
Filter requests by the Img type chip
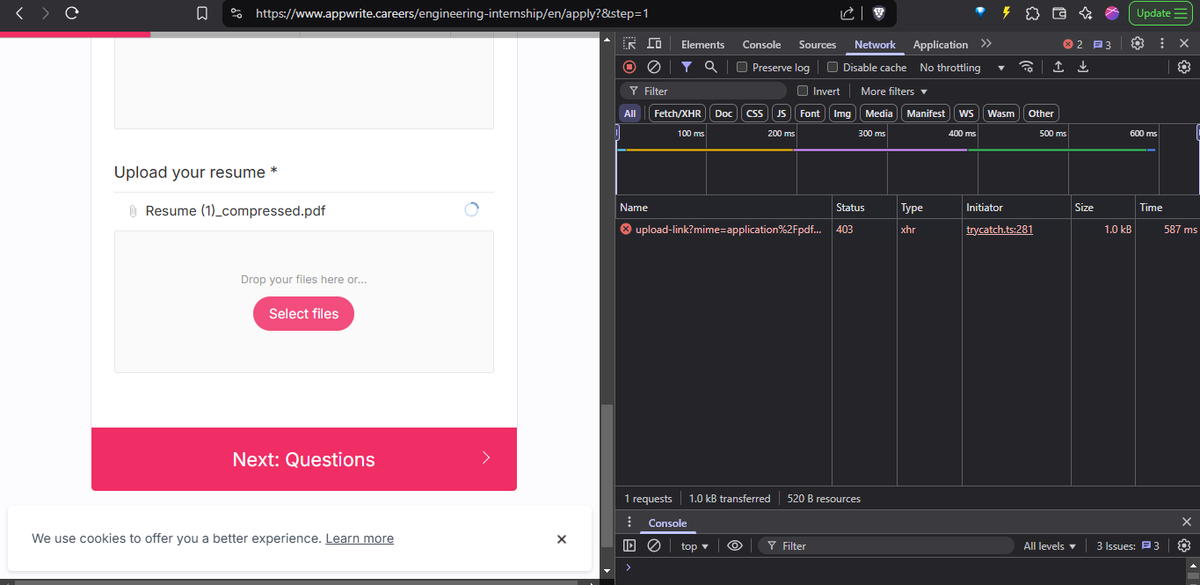tap(842, 113)
